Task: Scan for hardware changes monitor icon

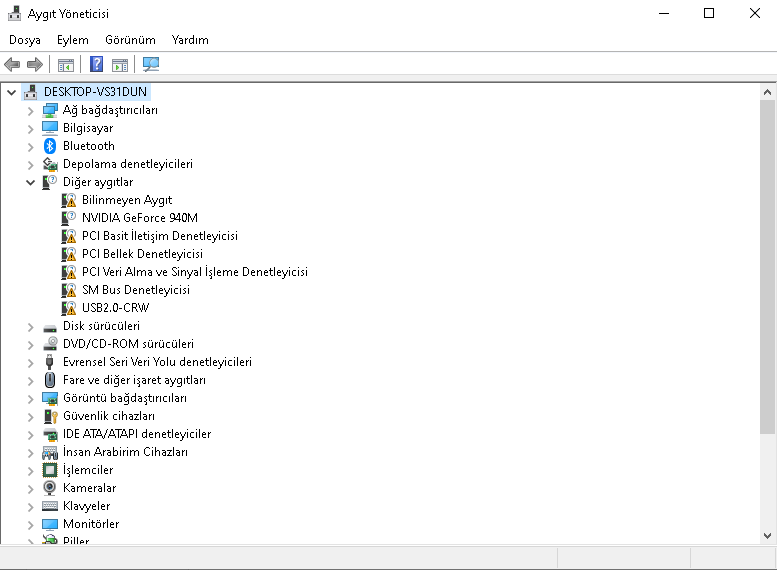Action: pyautogui.click(x=151, y=64)
